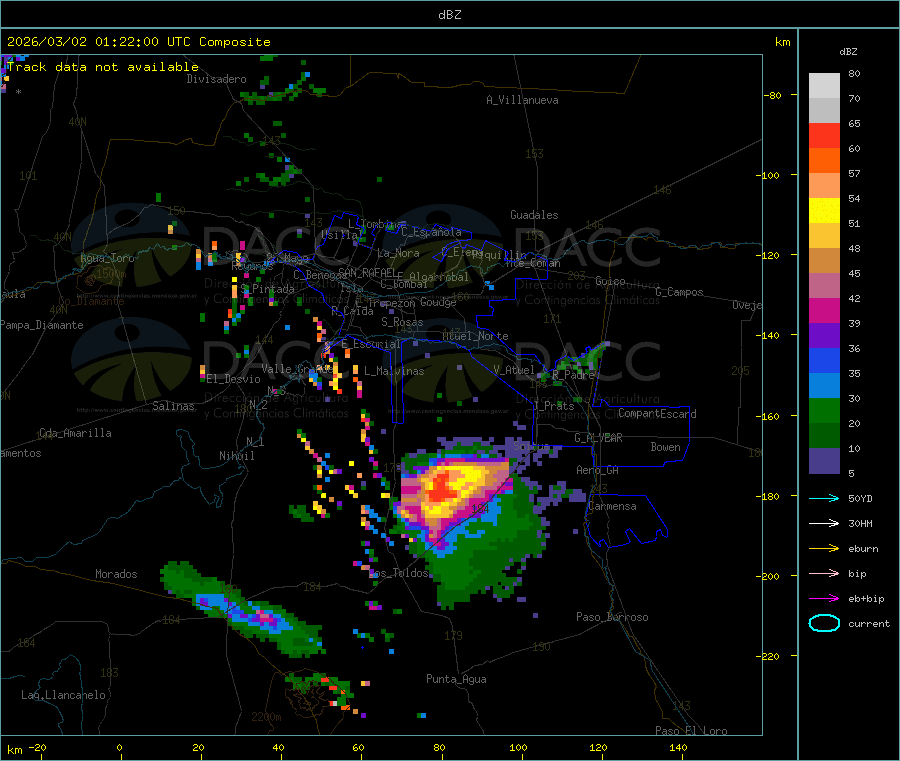Screen dimensions: 900x761
Task: Click the yellow eburn arrow legend symbol
Action: pos(824,549)
